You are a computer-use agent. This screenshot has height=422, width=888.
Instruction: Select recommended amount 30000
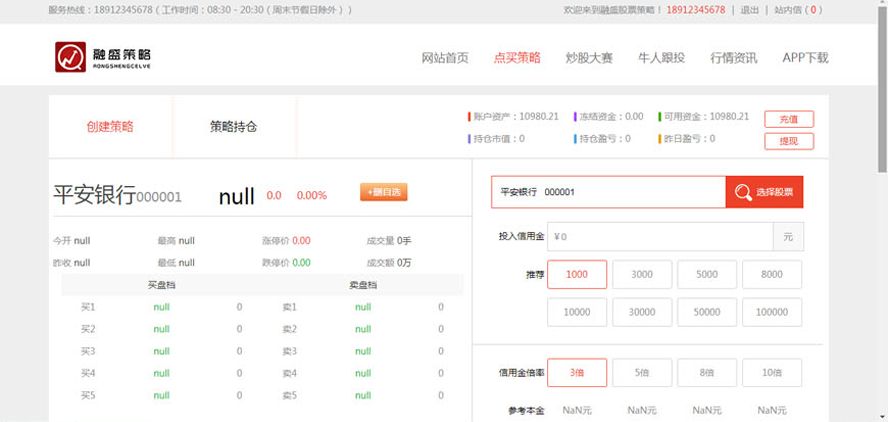point(642,312)
